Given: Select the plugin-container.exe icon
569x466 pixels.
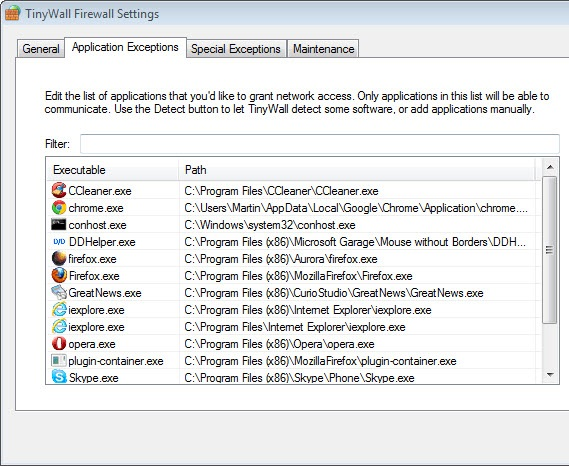Looking at the screenshot, I should coord(59,360).
